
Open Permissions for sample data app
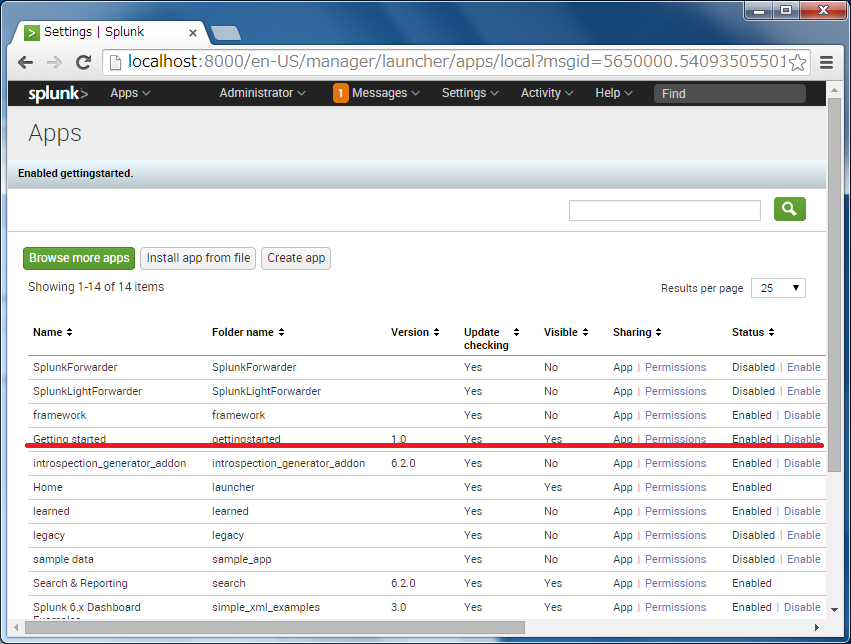(675, 559)
